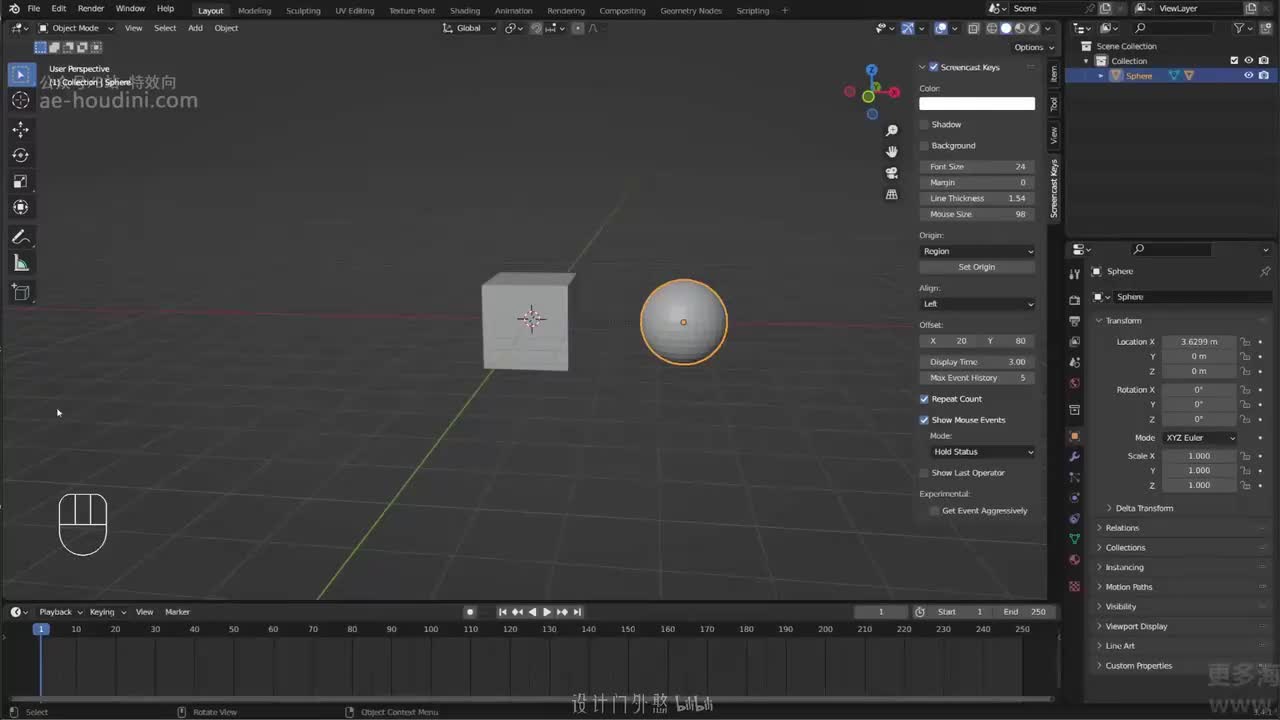
Task: Open the Options popover button
Action: point(1032,47)
